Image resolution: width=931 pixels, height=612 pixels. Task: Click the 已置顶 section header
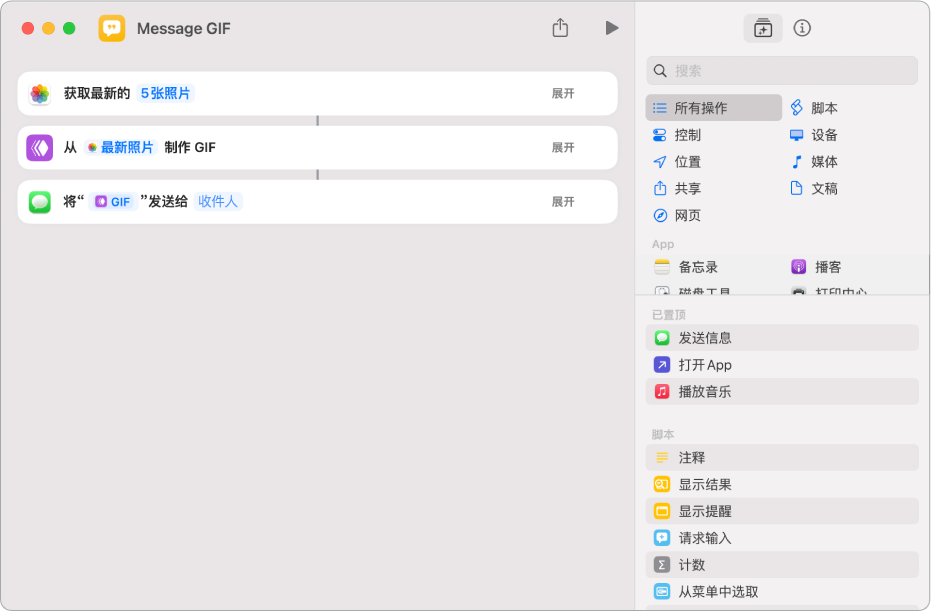click(669, 315)
